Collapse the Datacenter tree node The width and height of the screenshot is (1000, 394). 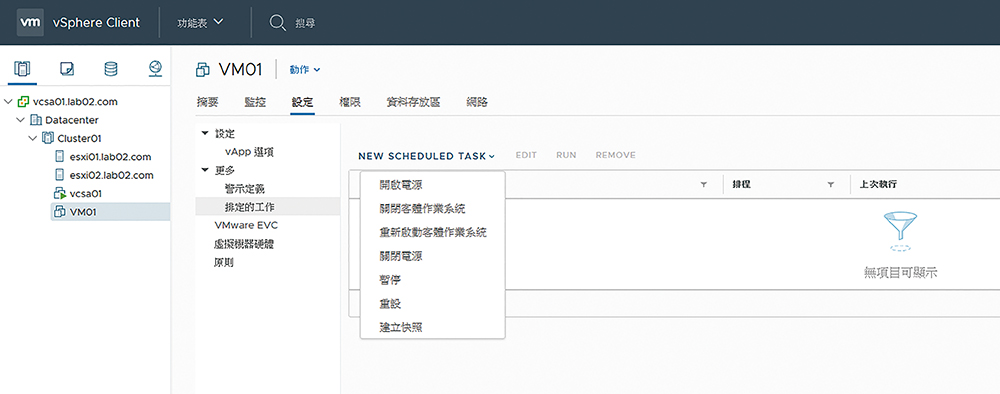click(x=20, y=120)
